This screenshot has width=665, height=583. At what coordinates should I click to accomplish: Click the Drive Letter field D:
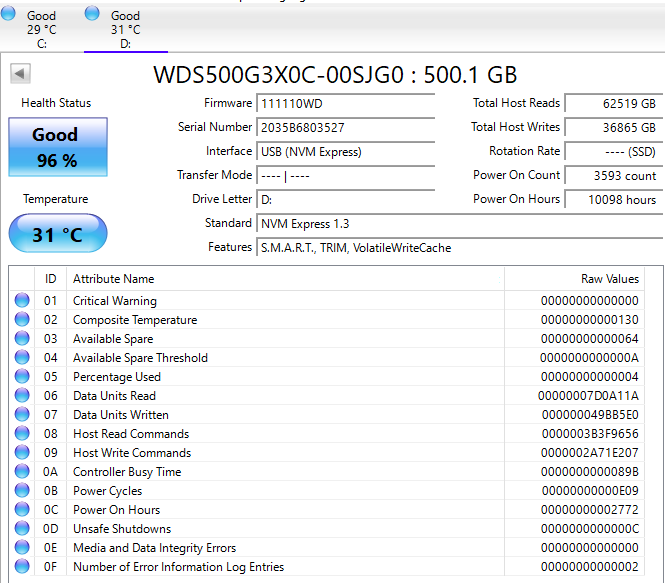pyautogui.click(x=346, y=199)
